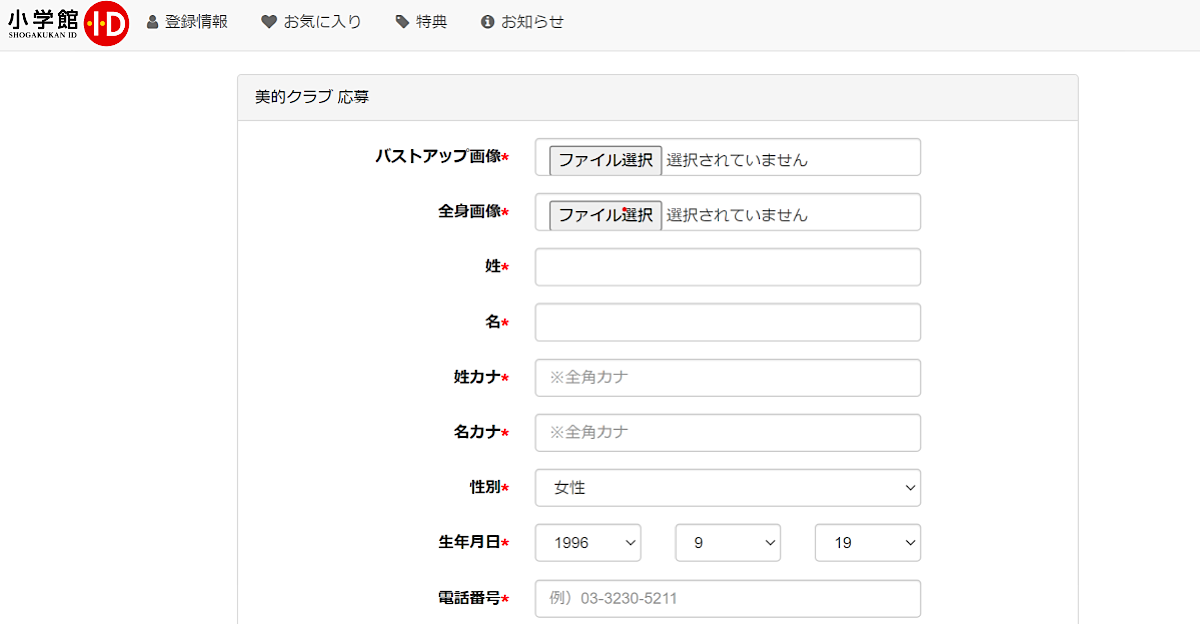Open the お知らせ page
The width and height of the screenshot is (1200, 624).
(532, 22)
